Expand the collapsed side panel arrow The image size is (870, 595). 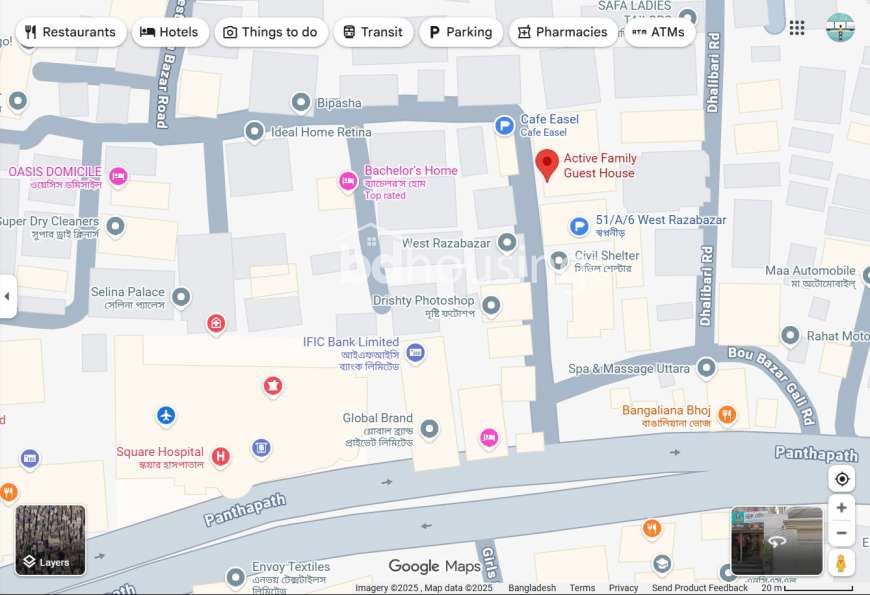tap(7, 296)
